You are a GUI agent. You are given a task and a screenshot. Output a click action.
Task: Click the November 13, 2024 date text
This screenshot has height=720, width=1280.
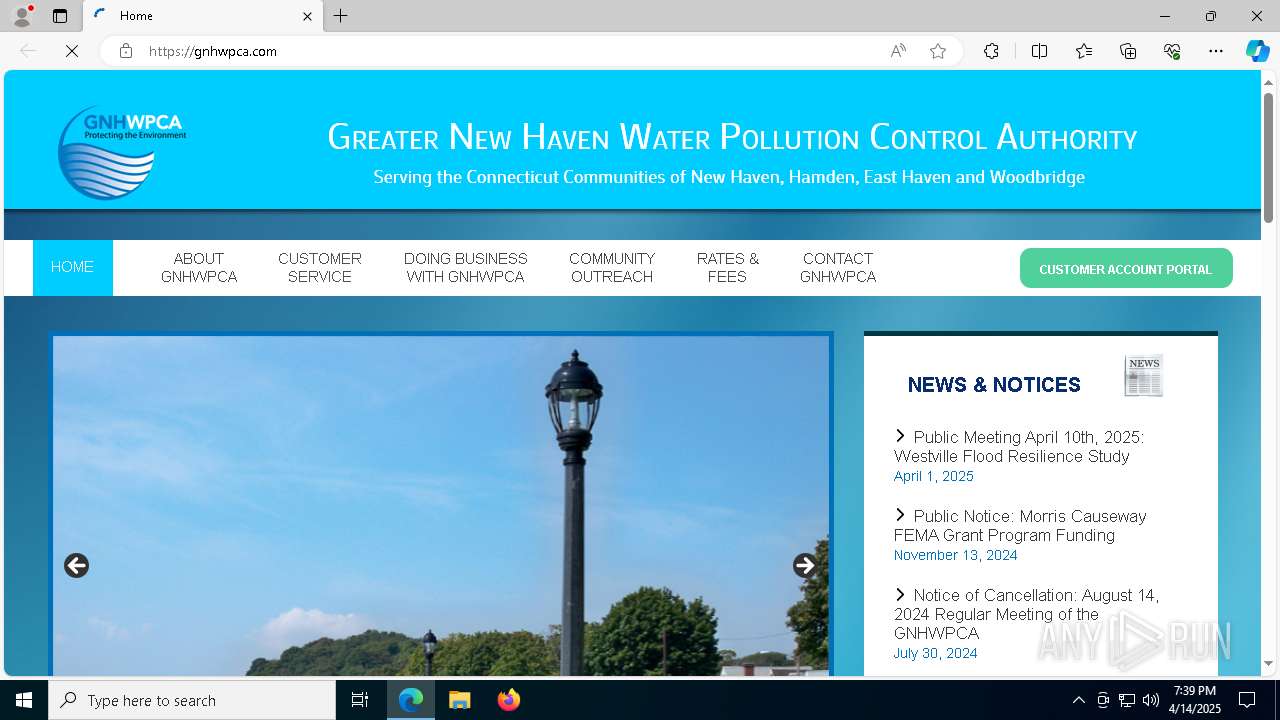click(x=955, y=555)
